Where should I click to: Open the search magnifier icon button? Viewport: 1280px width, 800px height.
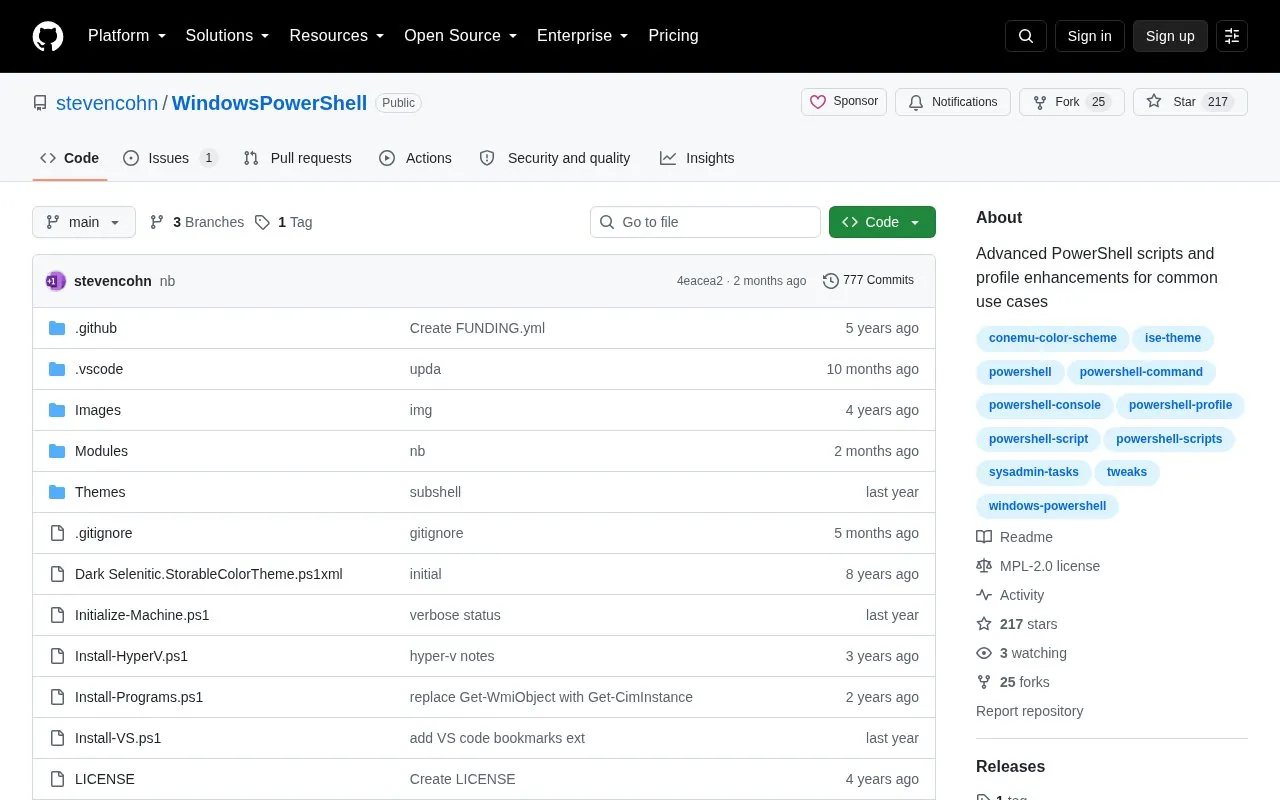(1026, 36)
